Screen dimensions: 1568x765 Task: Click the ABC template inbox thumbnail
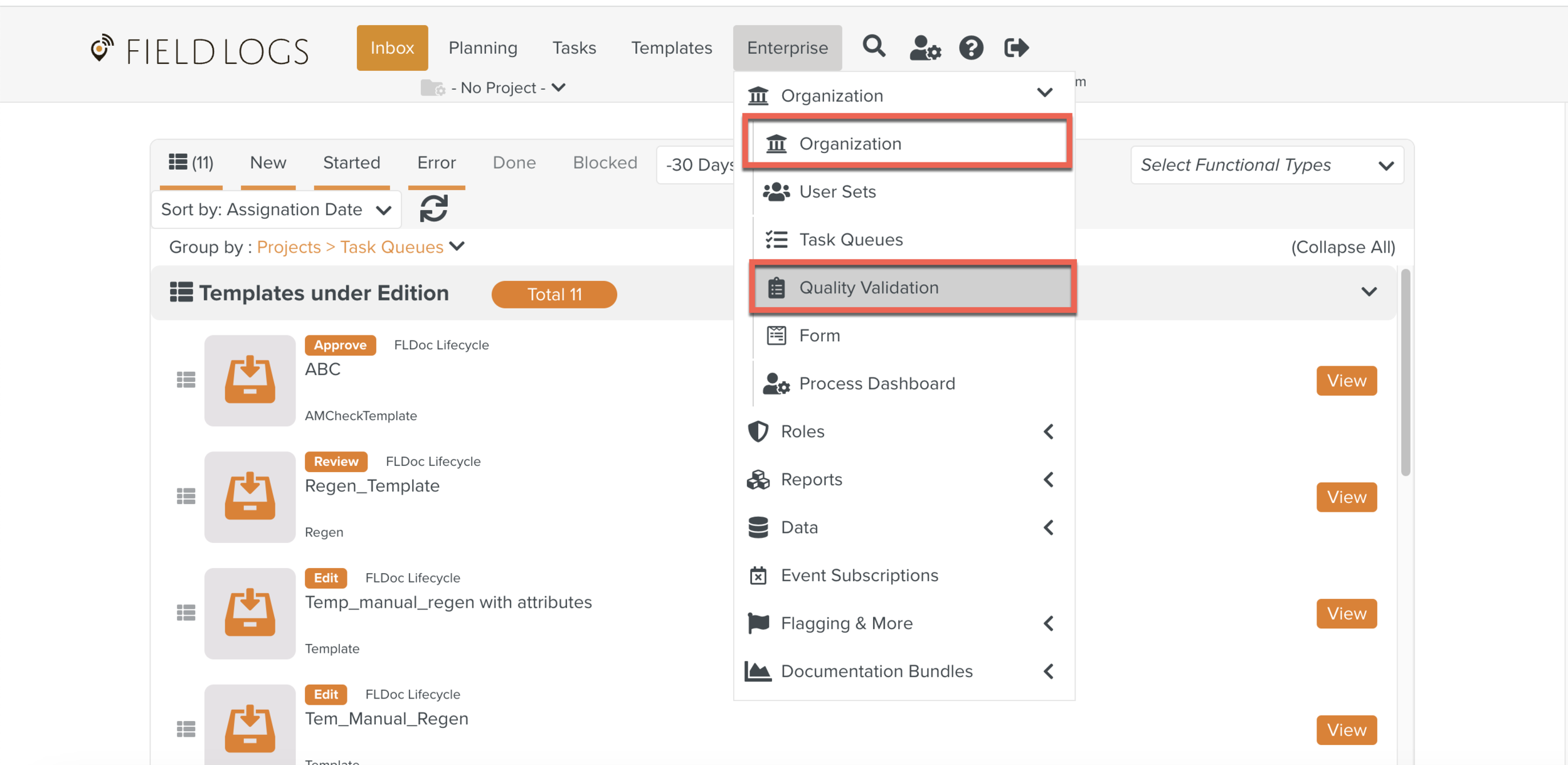click(250, 380)
